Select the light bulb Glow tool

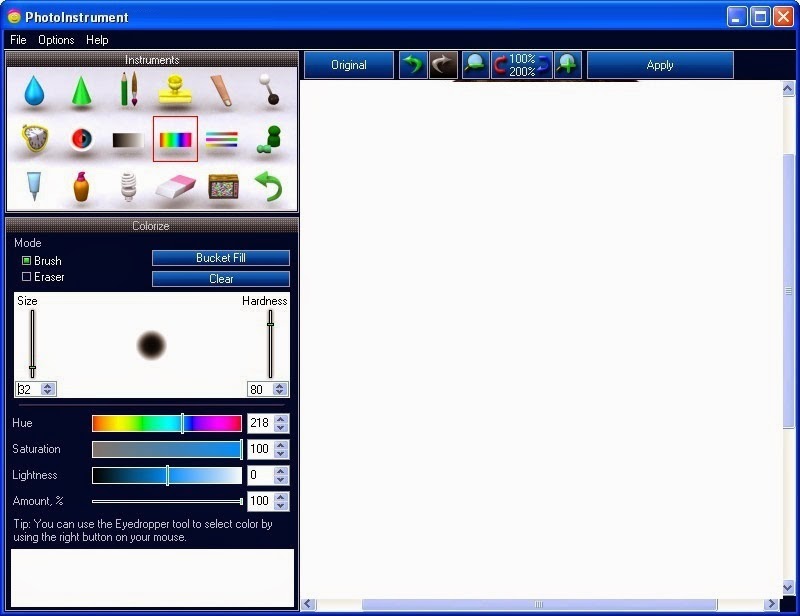click(129, 187)
